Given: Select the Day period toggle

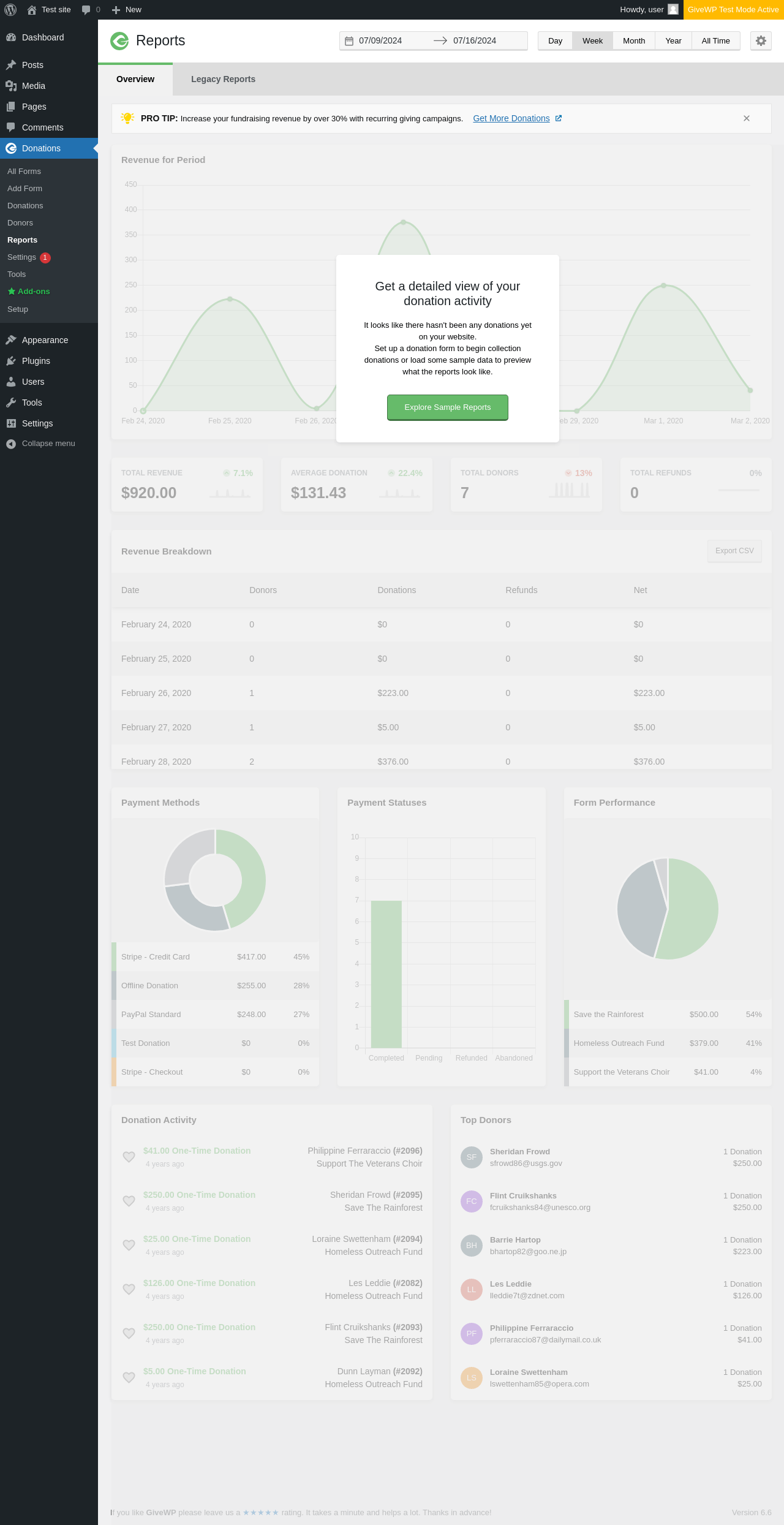Looking at the screenshot, I should tap(556, 41).
